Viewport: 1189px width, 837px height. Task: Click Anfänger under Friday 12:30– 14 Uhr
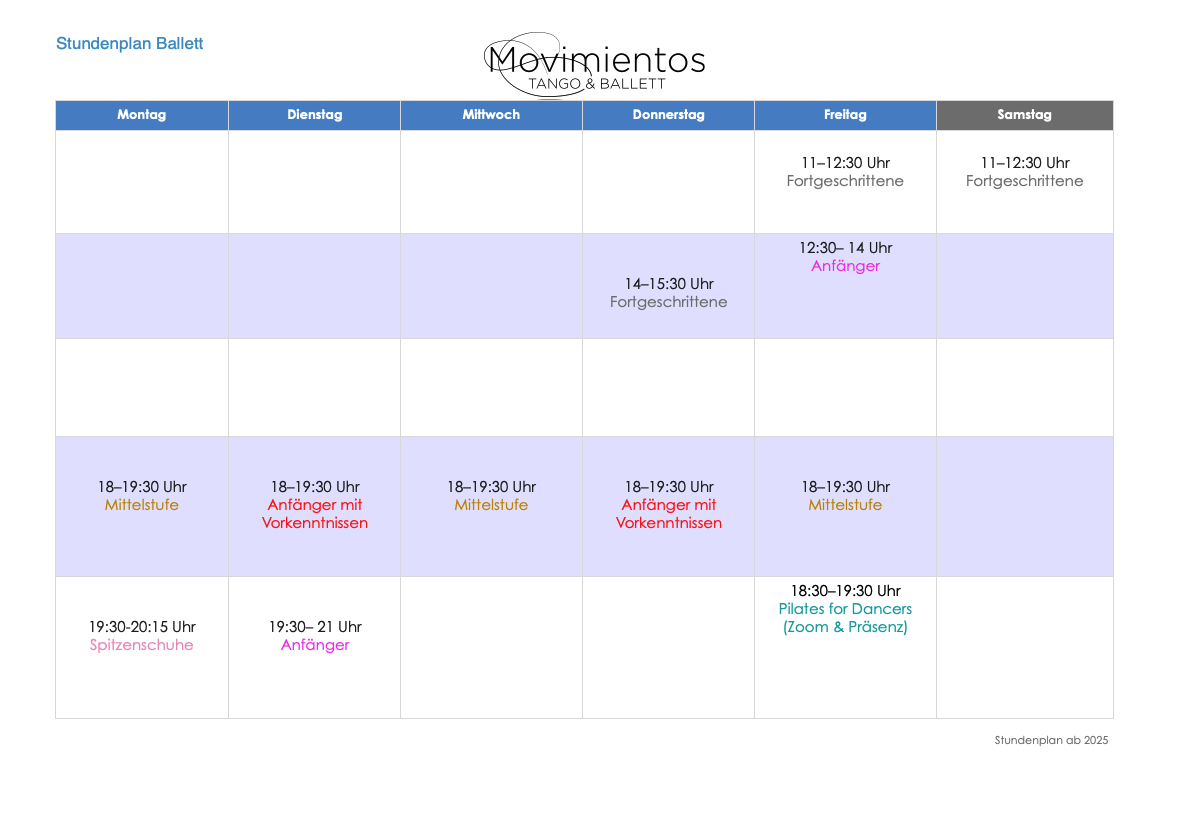(x=845, y=266)
